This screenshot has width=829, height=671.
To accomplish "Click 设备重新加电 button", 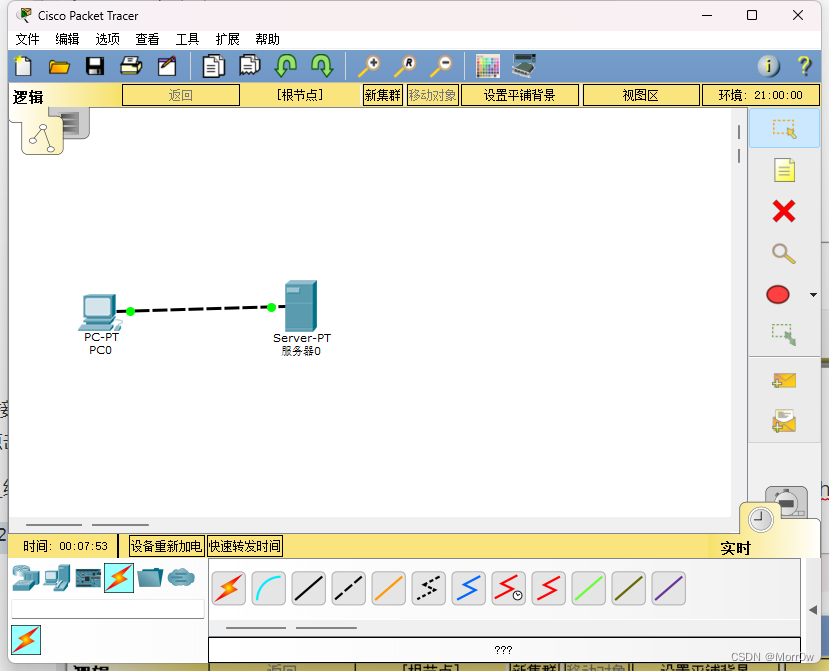I will pos(166,546).
